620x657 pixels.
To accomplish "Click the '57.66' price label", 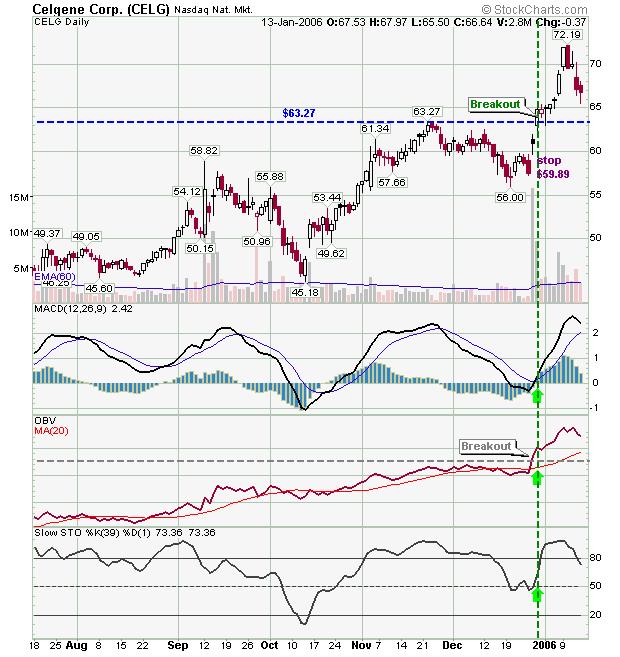I will click(392, 182).
